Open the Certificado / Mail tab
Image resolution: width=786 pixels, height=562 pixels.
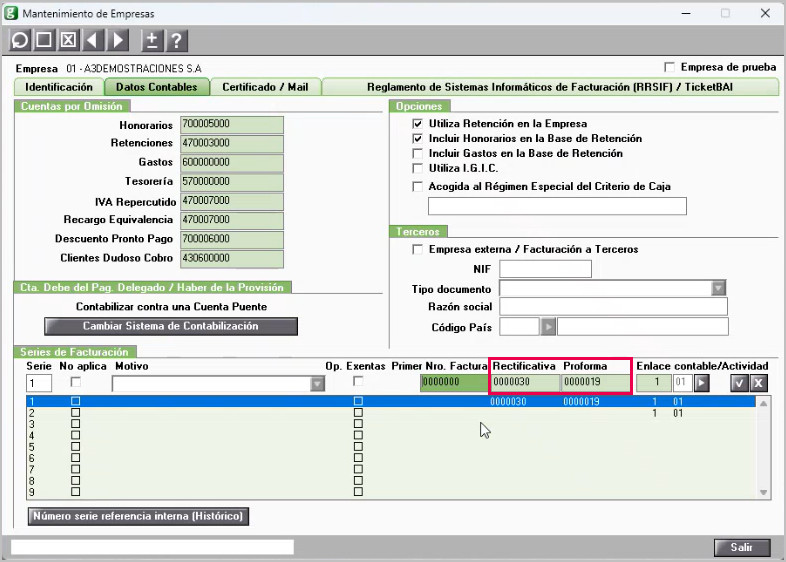(x=265, y=87)
